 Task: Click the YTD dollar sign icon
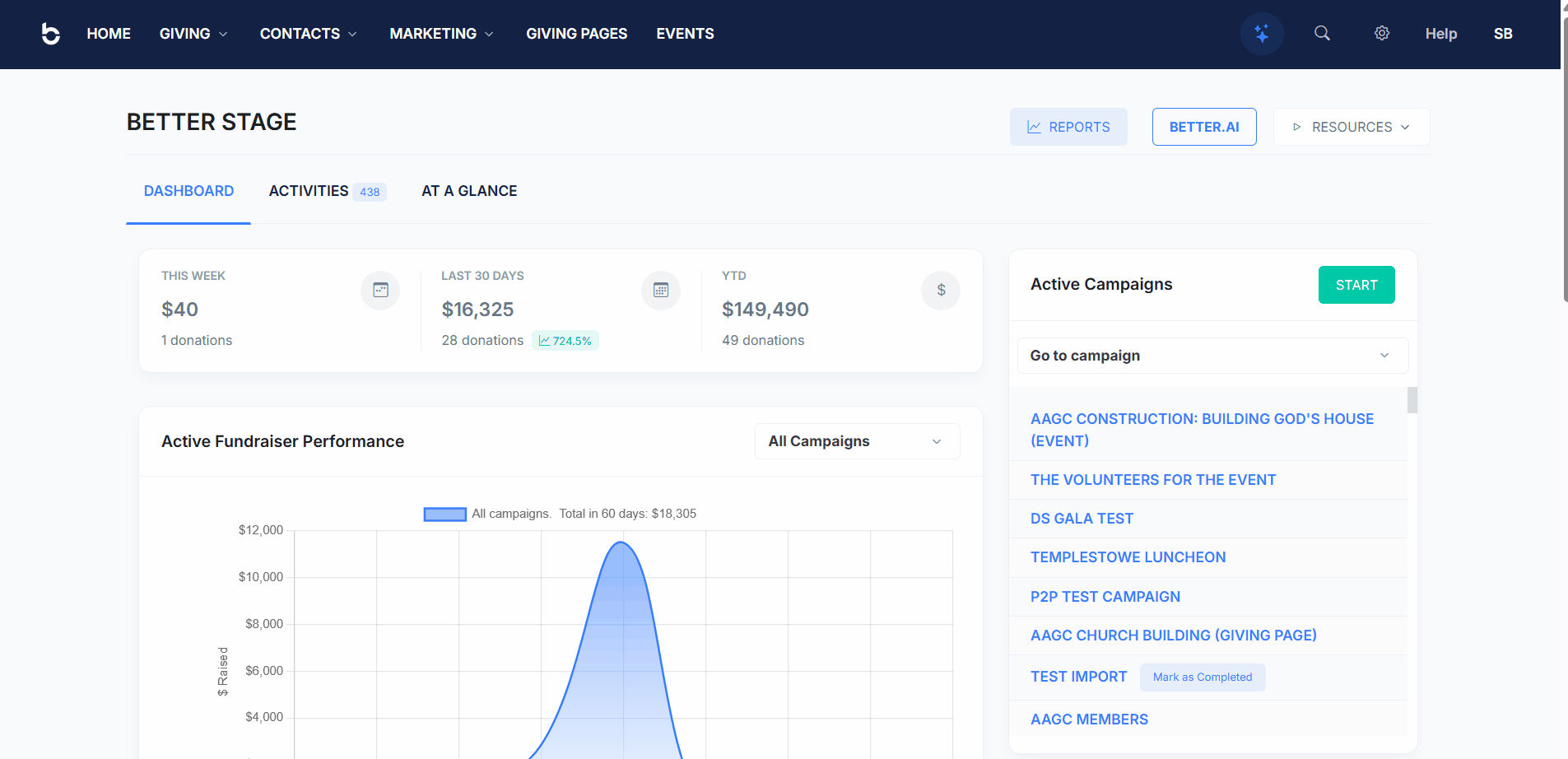pyautogui.click(x=941, y=290)
